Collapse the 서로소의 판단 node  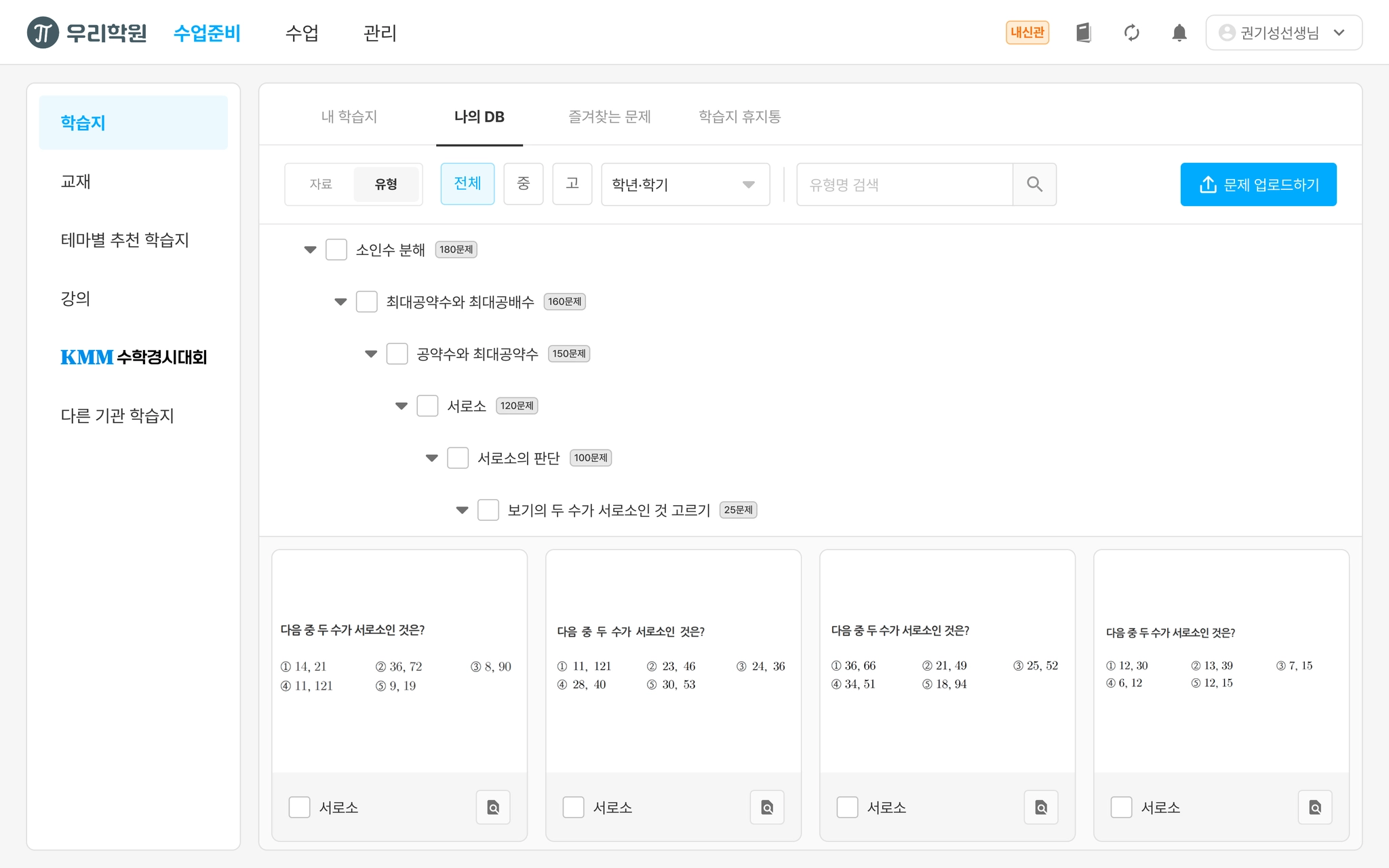(x=432, y=458)
